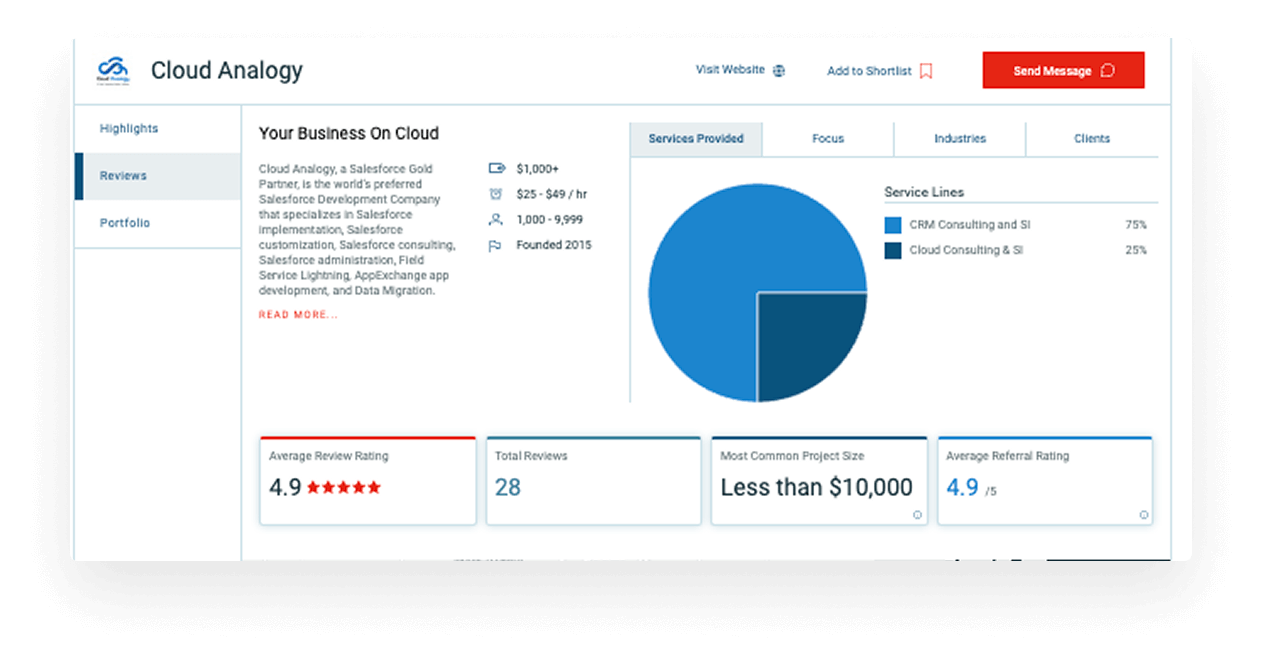The image size is (1262, 663).
Task: Click the Average Review Rating card label
Action: [x=329, y=456]
